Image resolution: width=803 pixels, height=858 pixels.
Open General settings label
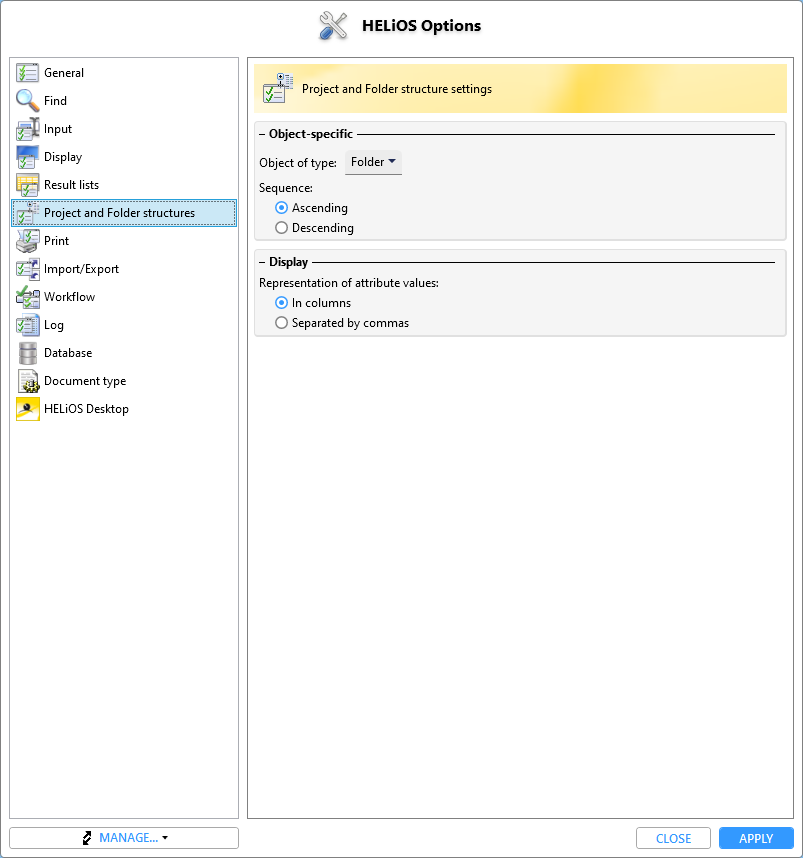click(x=64, y=73)
